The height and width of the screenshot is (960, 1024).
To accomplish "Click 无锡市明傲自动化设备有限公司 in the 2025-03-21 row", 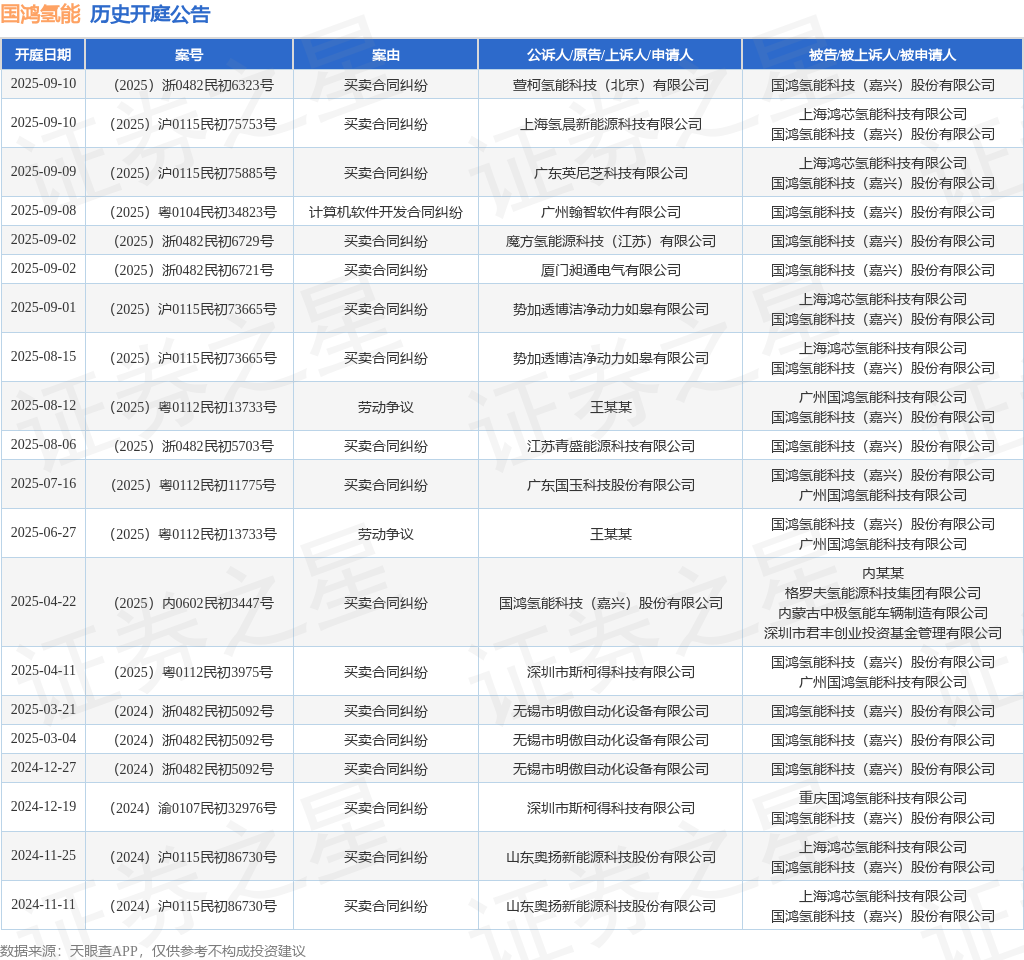I will point(610,711).
